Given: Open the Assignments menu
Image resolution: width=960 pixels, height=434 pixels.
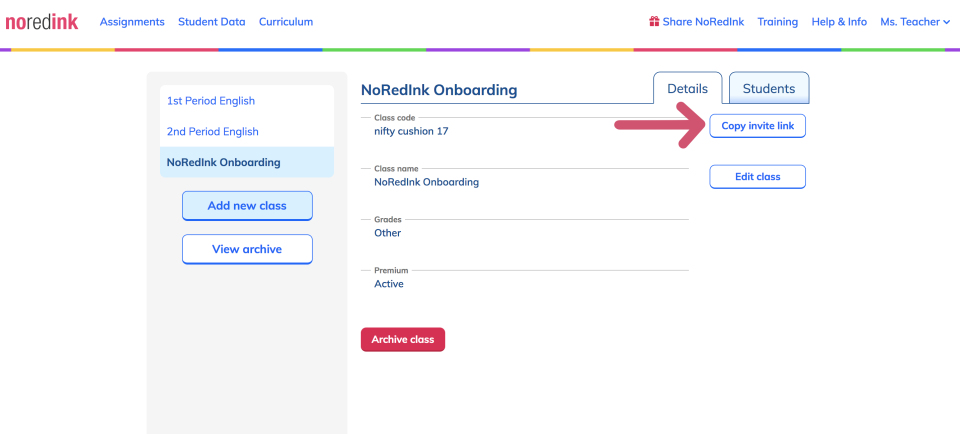Looking at the screenshot, I should coord(132,22).
